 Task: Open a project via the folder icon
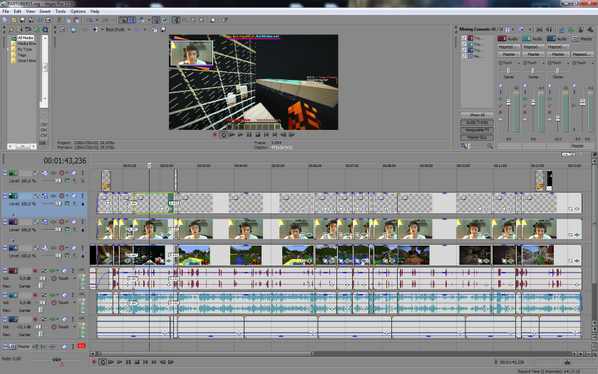14,20
